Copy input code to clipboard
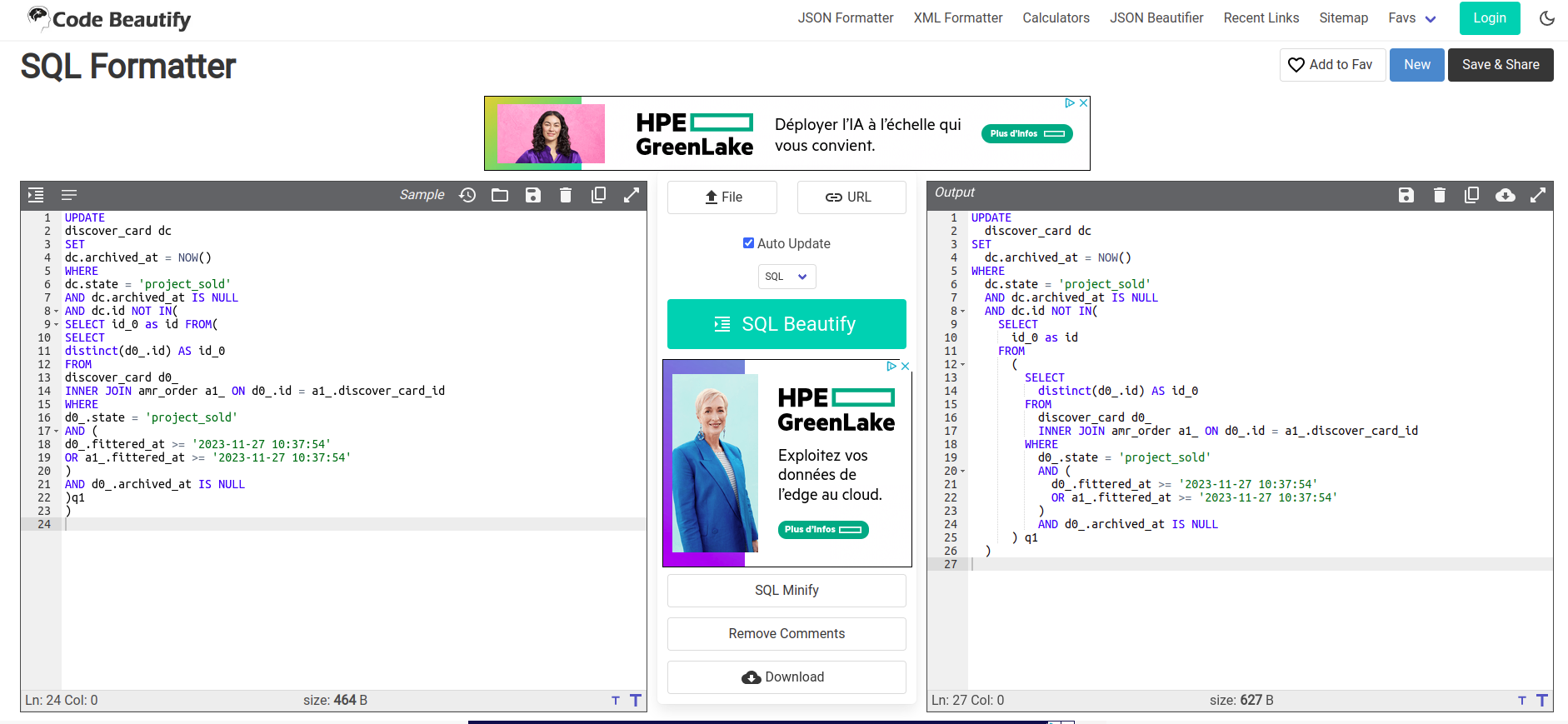This screenshot has height=724, width=1568. point(598,195)
